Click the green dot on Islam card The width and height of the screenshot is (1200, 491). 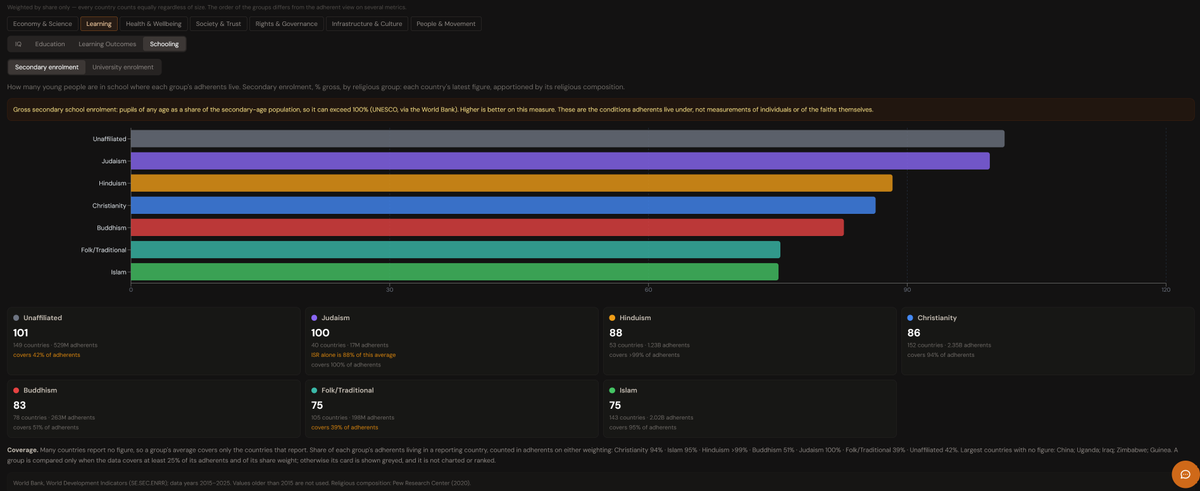[612, 390]
